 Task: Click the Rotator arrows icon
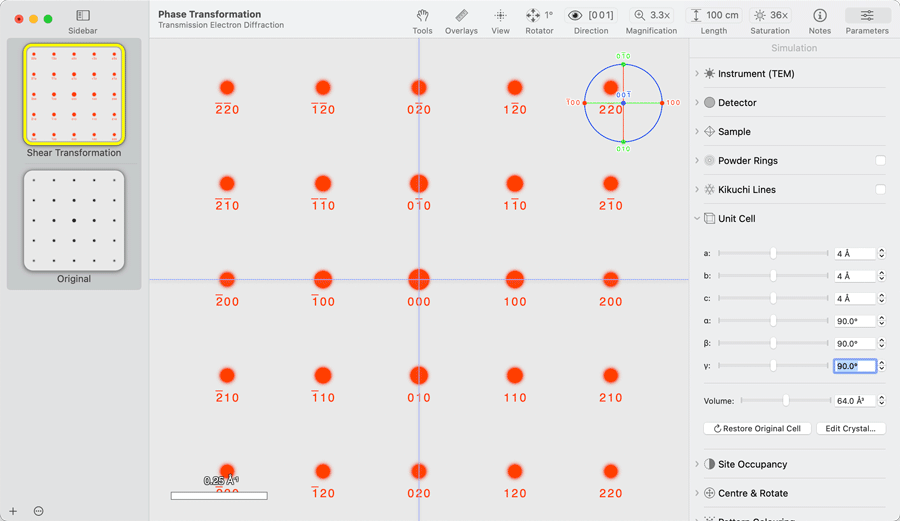pyautogui.click(x=533, y=15)
